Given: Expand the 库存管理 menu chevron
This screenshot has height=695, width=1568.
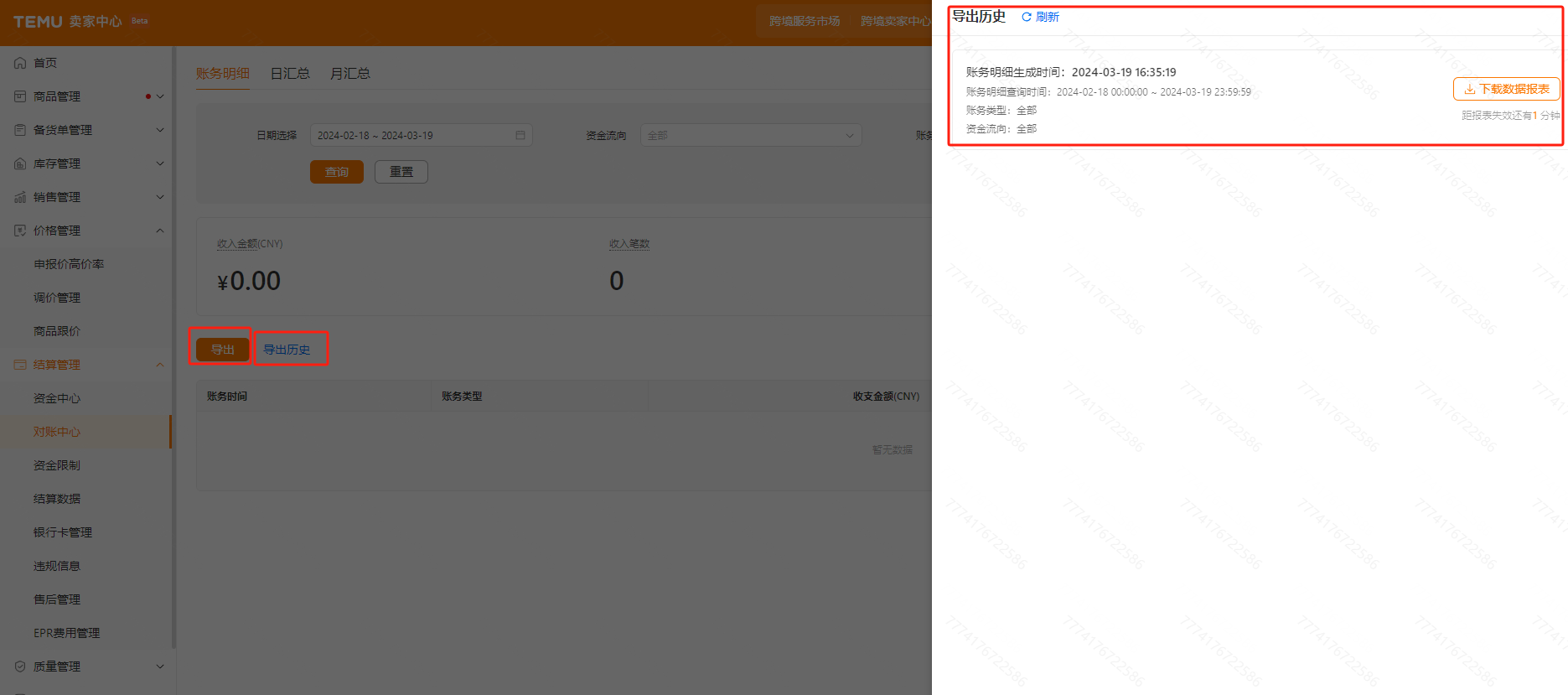Looking at the screenshot, I should click(x=160, y=163).
